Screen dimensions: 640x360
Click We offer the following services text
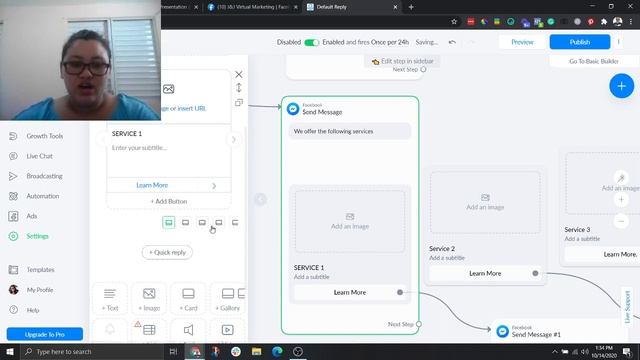(x=333, y=131)
